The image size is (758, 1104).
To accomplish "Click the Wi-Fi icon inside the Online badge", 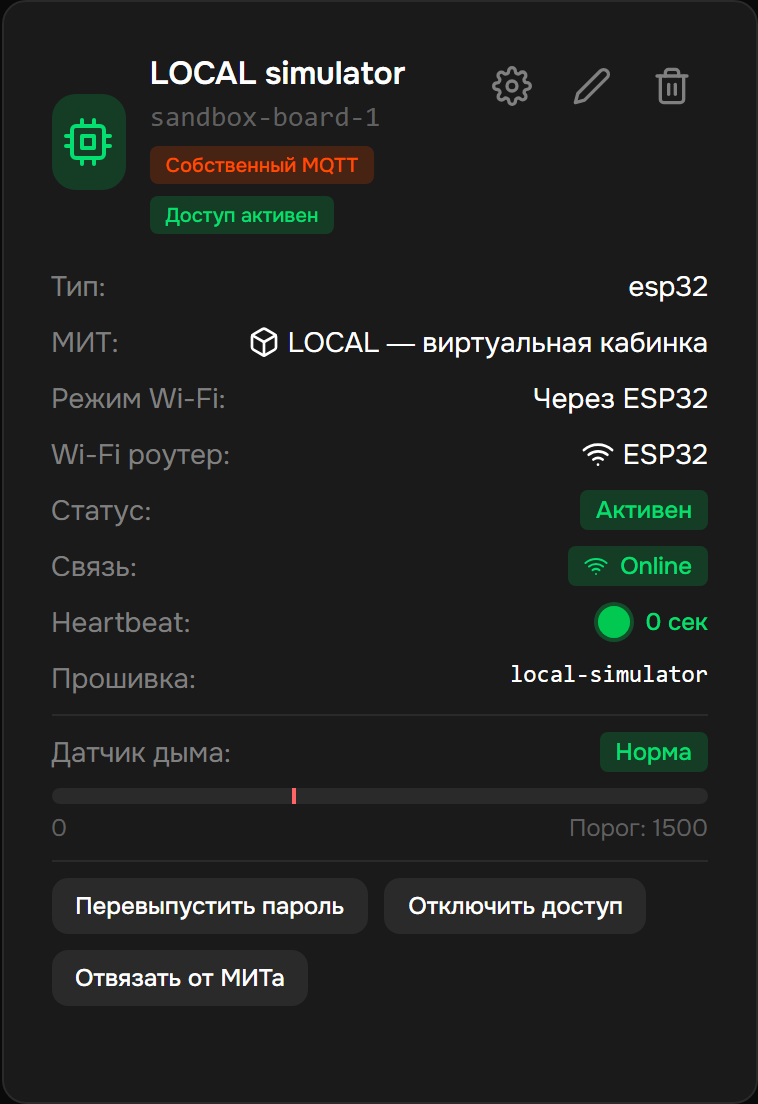I will coord(596,566).
